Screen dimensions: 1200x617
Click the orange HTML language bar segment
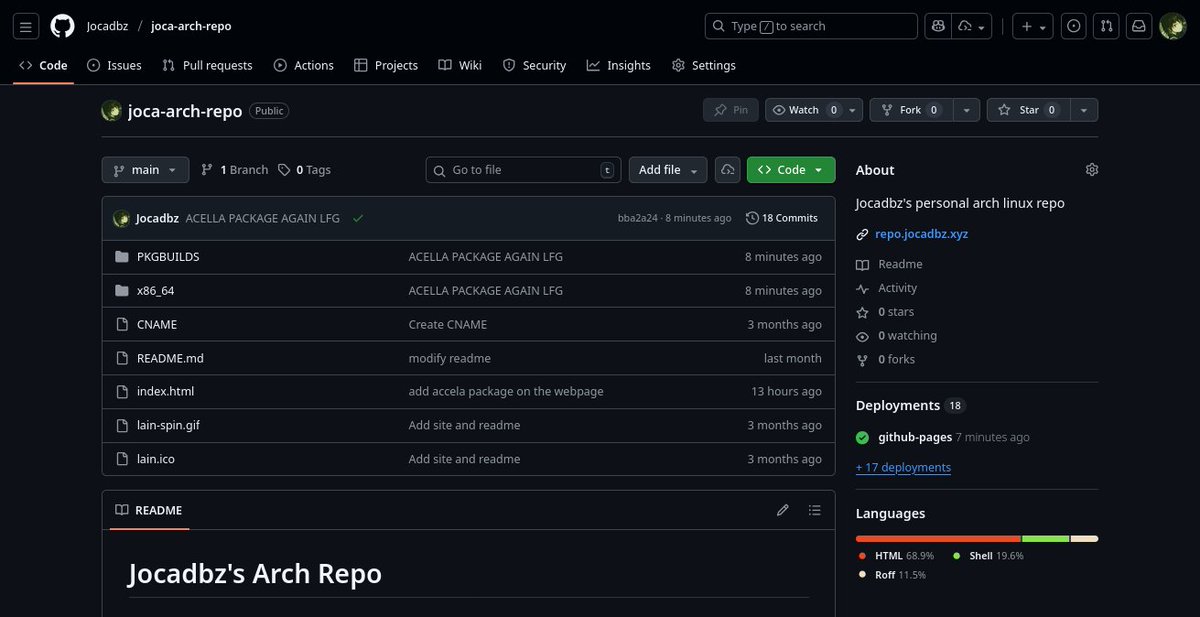coord(935,538)
